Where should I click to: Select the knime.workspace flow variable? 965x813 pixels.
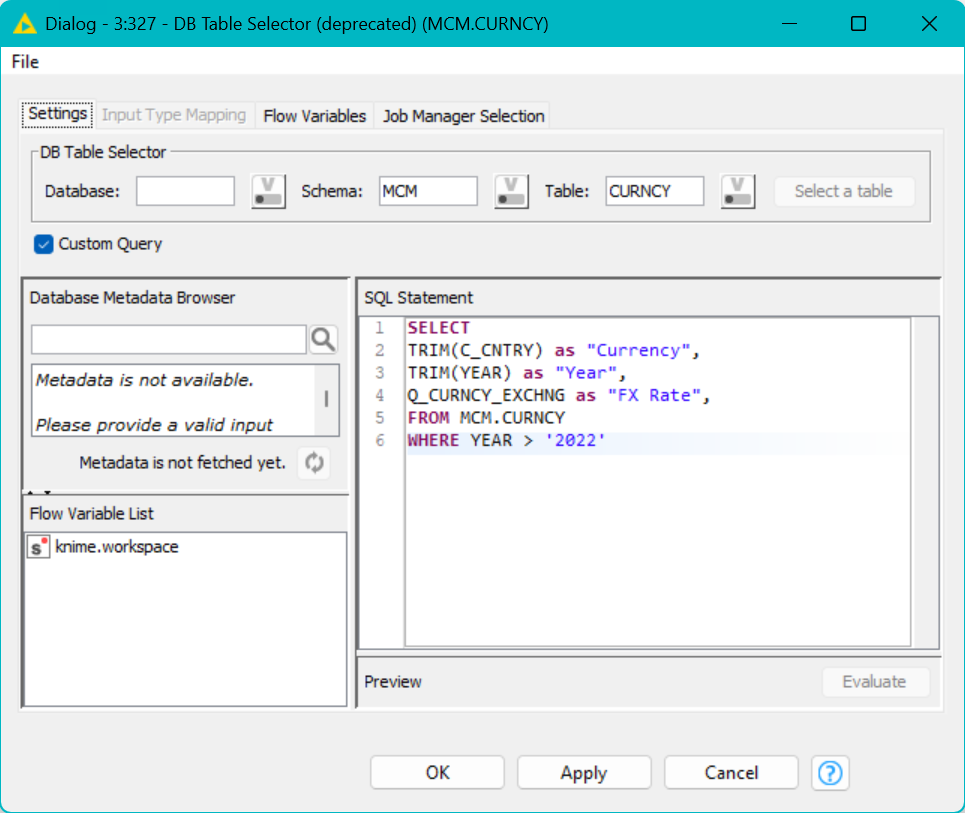tap(116, 547)
